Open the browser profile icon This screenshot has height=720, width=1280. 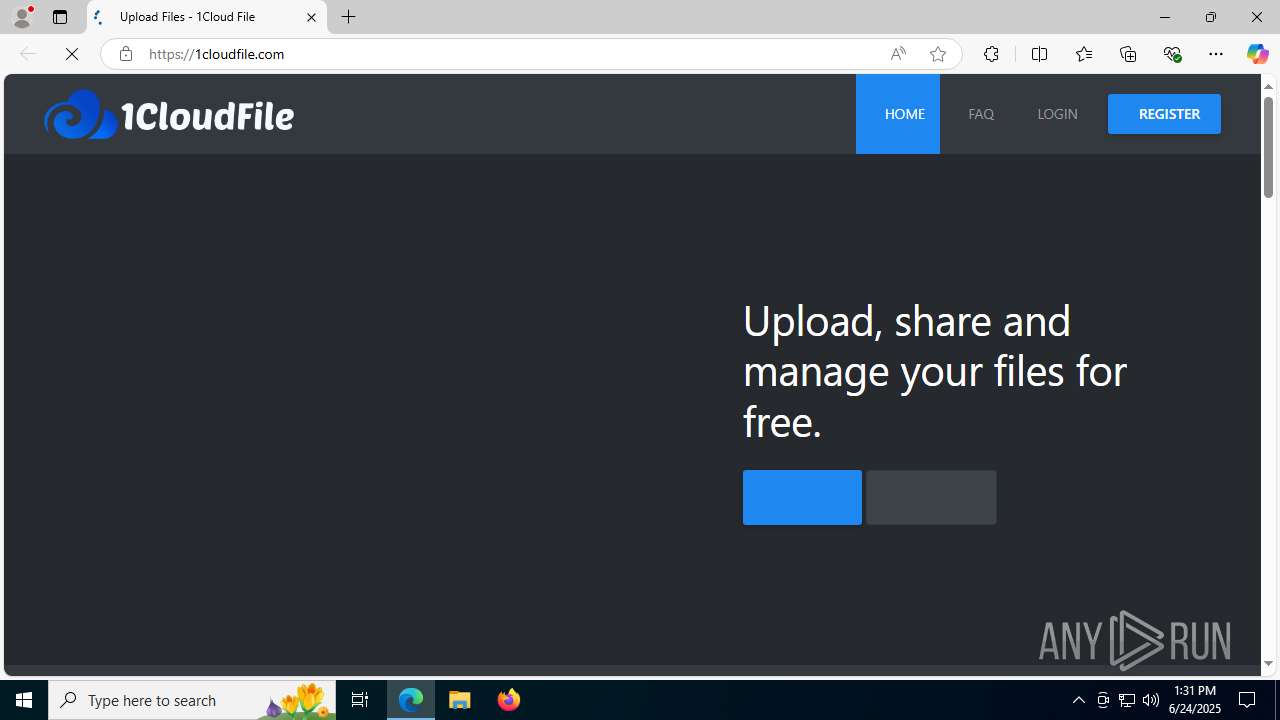pos(22,17)
